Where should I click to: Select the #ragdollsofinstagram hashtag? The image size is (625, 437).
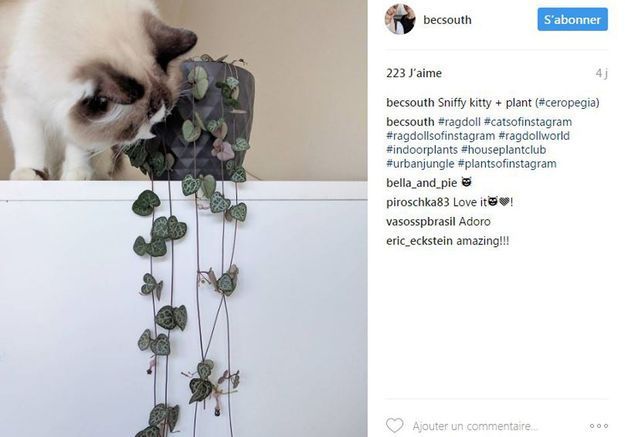click(440, 136)
